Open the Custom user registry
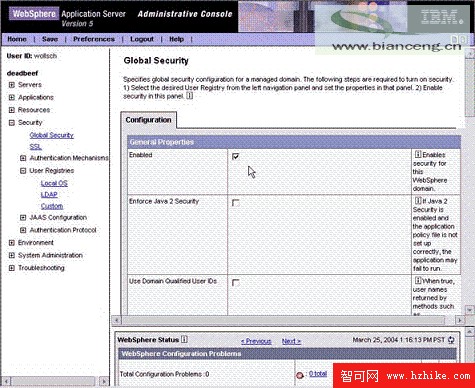 point(52,206)
